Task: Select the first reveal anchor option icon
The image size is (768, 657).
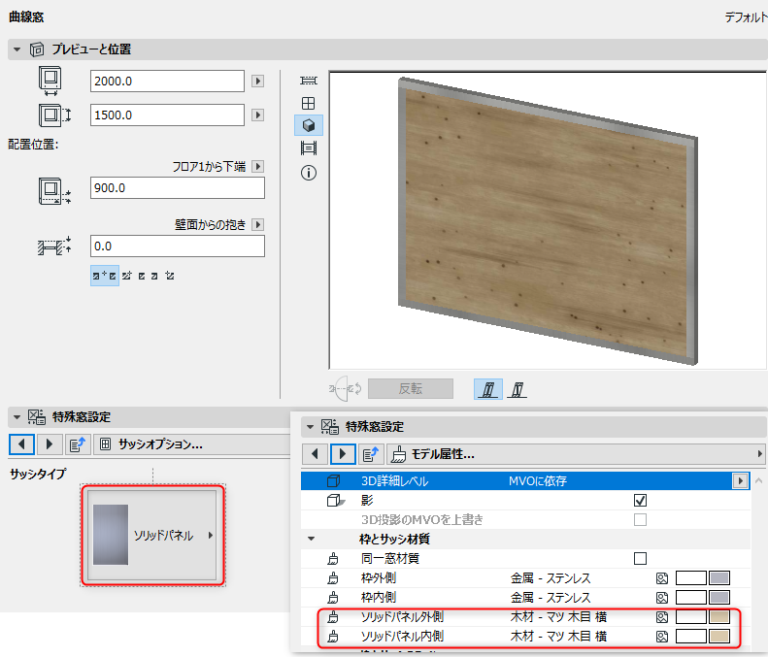Action: [104, 276]
